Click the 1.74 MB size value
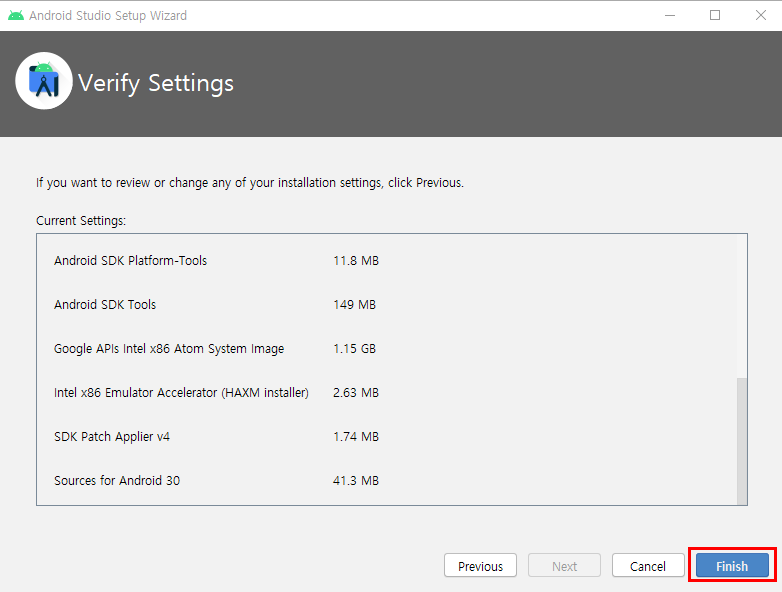This screenshot has width=782, height=592. [x=356, y=436]
